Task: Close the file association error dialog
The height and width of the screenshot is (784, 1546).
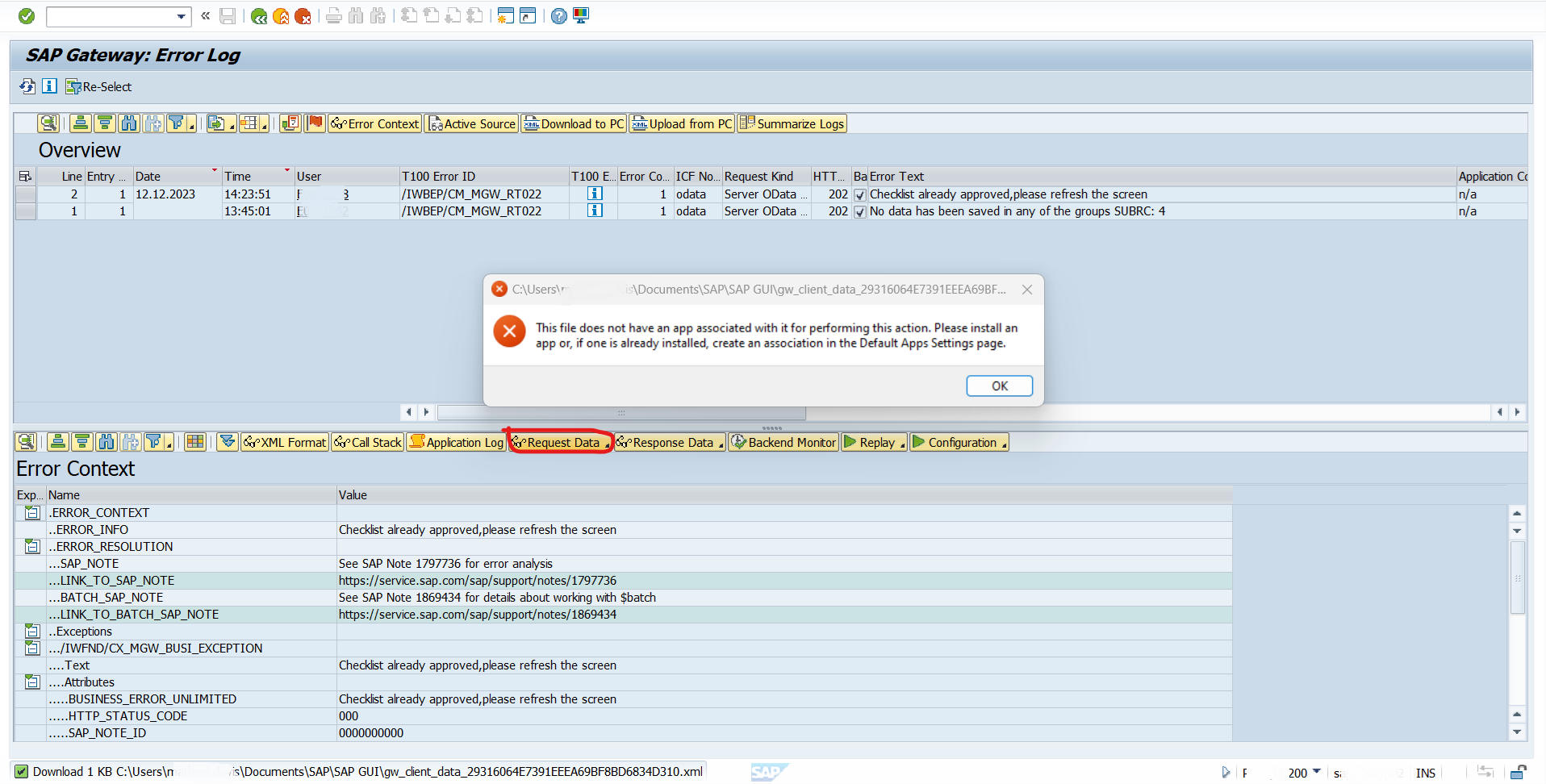Action: pos(1026,290)
